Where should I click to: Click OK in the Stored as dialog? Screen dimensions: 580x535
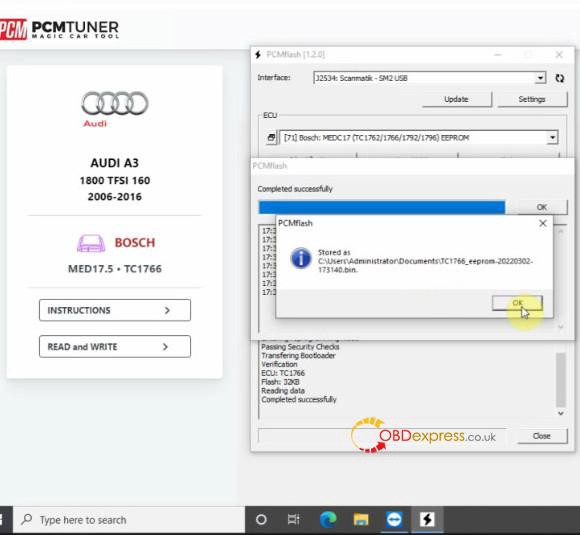tap(517, 303)
